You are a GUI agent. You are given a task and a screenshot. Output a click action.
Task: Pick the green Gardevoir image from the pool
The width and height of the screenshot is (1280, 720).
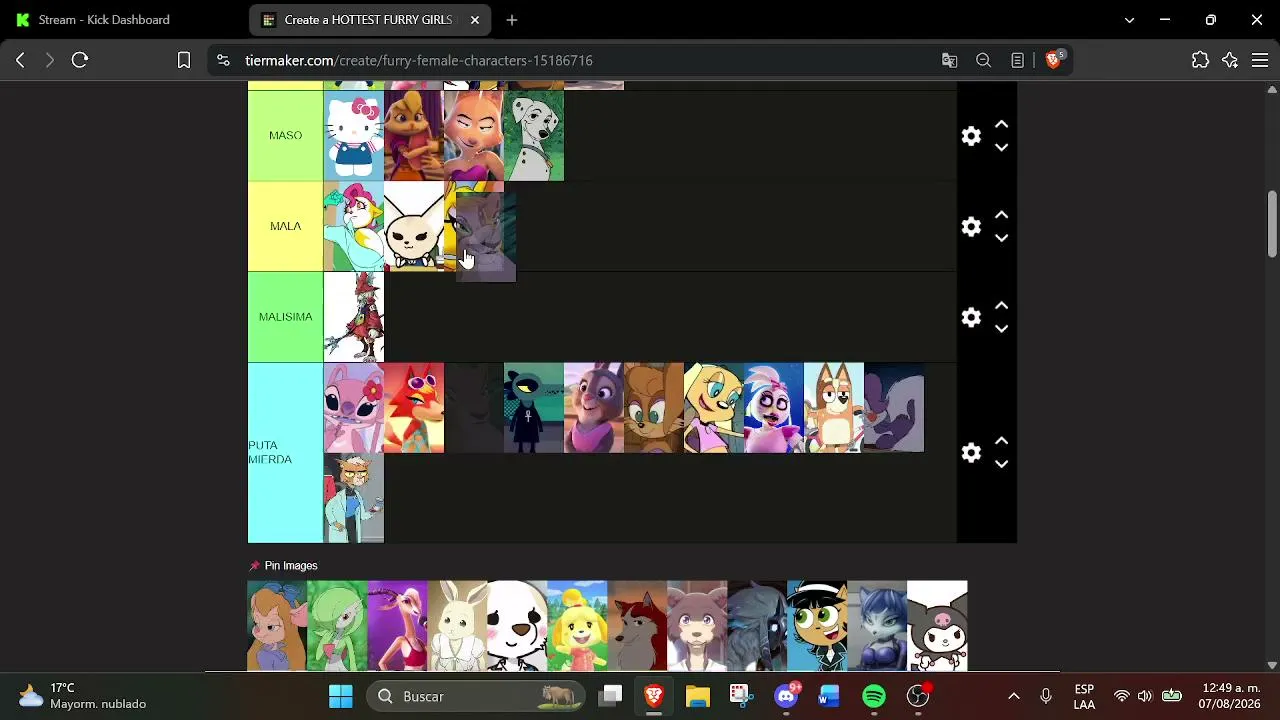pos(337,626)
